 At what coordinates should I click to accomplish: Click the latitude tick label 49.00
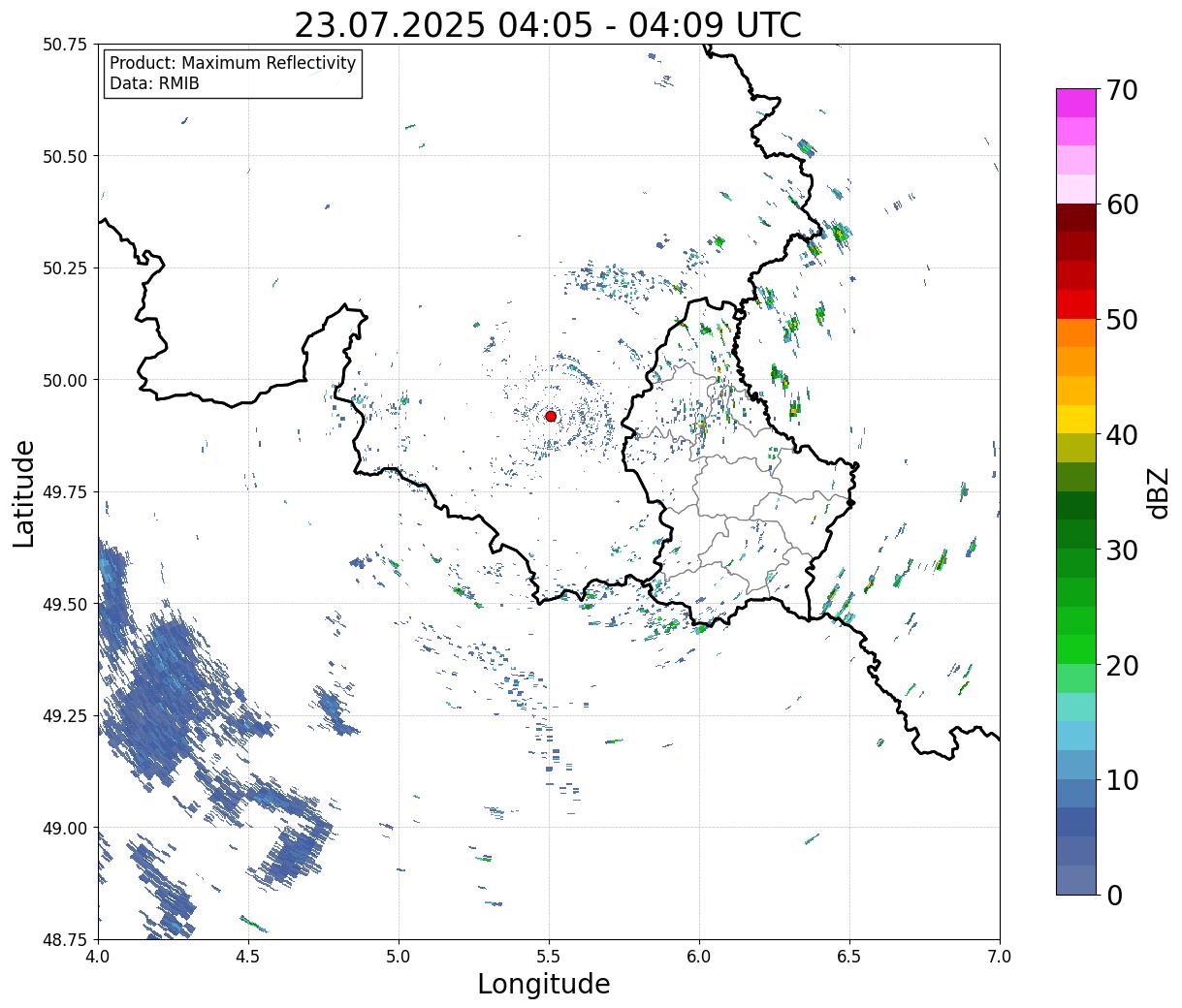click(x=65, y=828)
